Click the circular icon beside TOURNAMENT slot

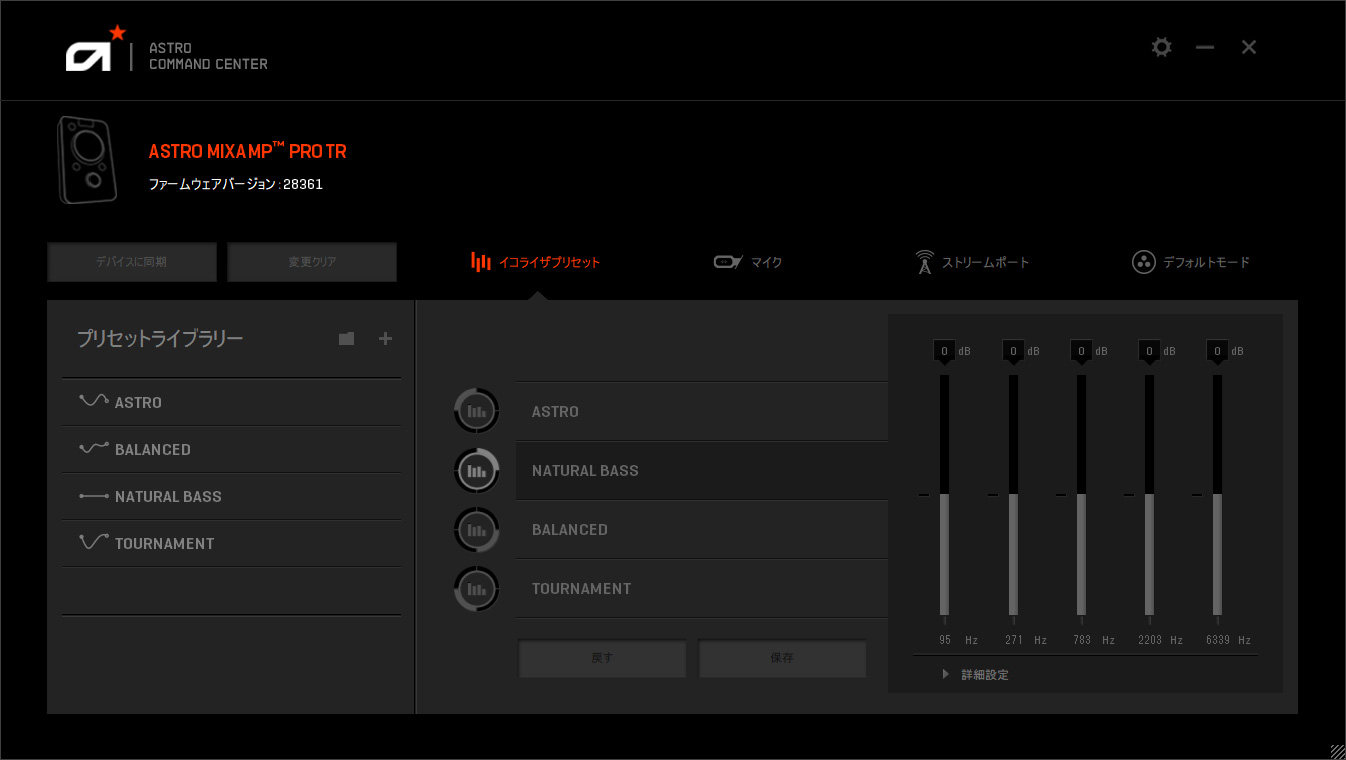click(476, 589)
